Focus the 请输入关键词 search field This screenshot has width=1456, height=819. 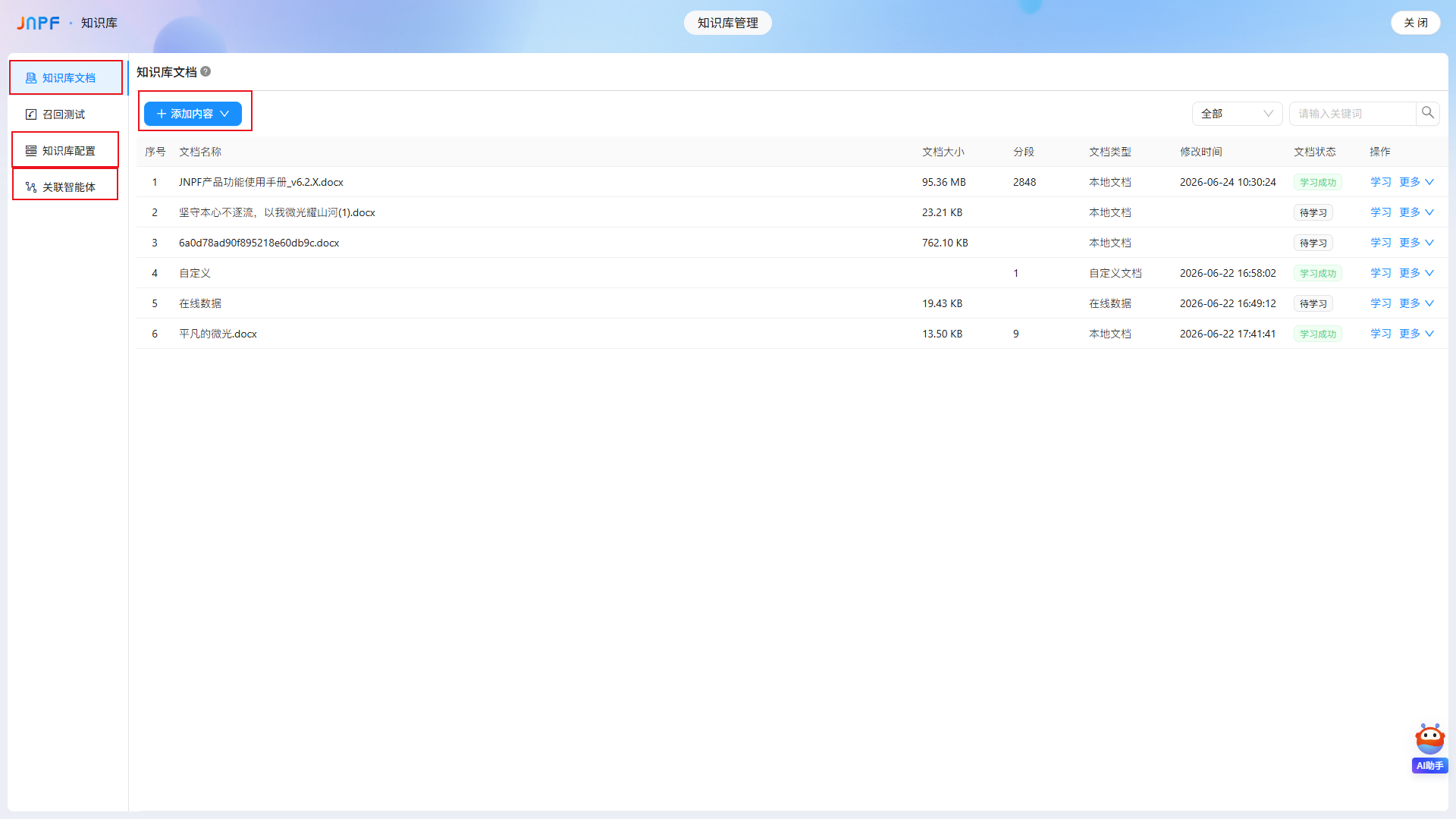pyautogui.click(x=1353, y=114)
